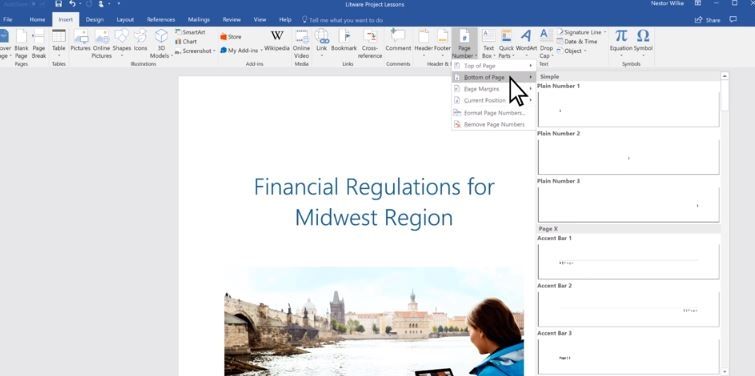The image size is (755, 376).
Task: Click the Tell me search box
Action: point(342,20)
